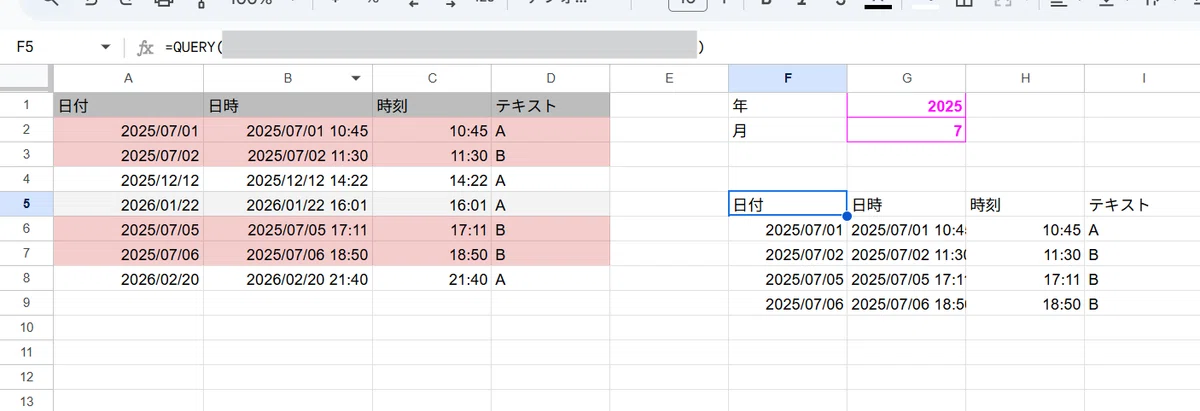Select the pink month cell containing 7
The height and width of the screenshot is (411, 1200).
click(906, 130)
